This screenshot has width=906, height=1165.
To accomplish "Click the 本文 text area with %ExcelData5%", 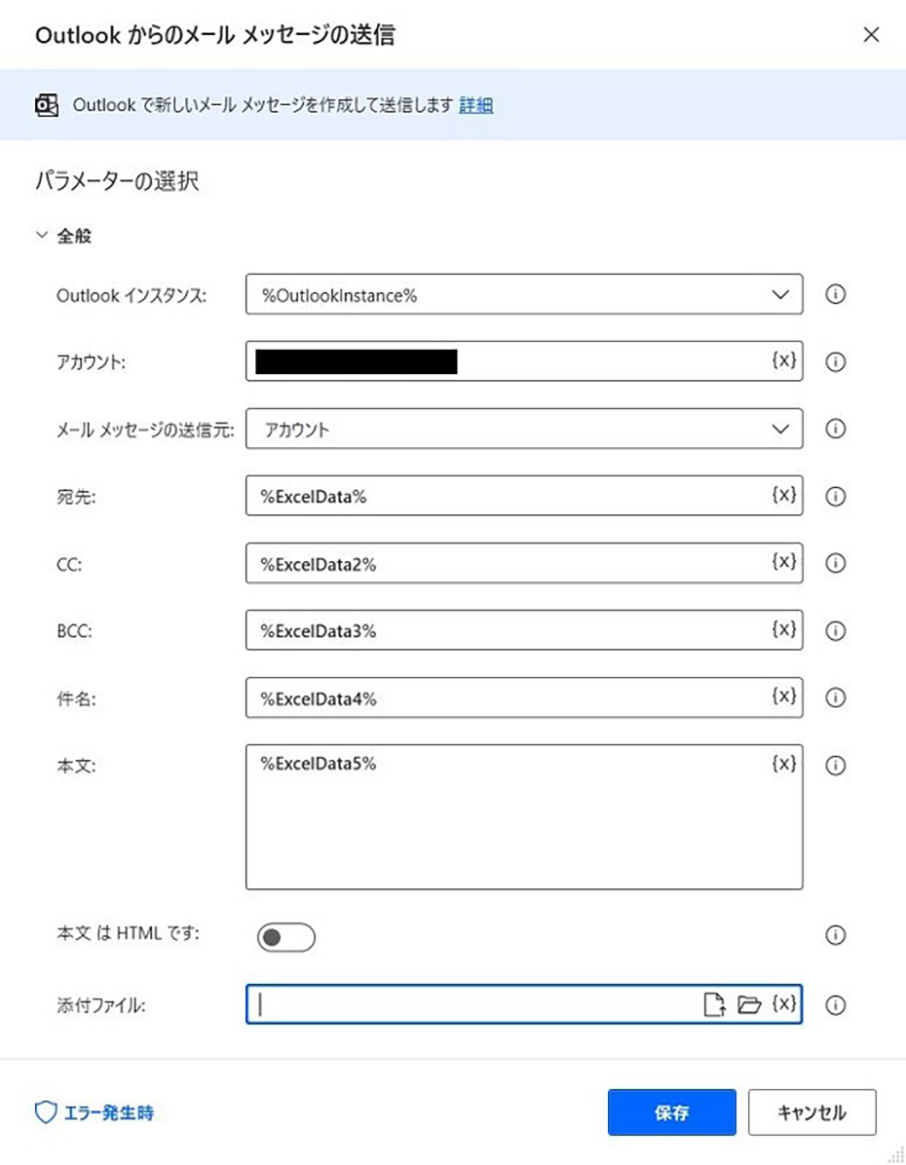I will (x=524, y=817).
